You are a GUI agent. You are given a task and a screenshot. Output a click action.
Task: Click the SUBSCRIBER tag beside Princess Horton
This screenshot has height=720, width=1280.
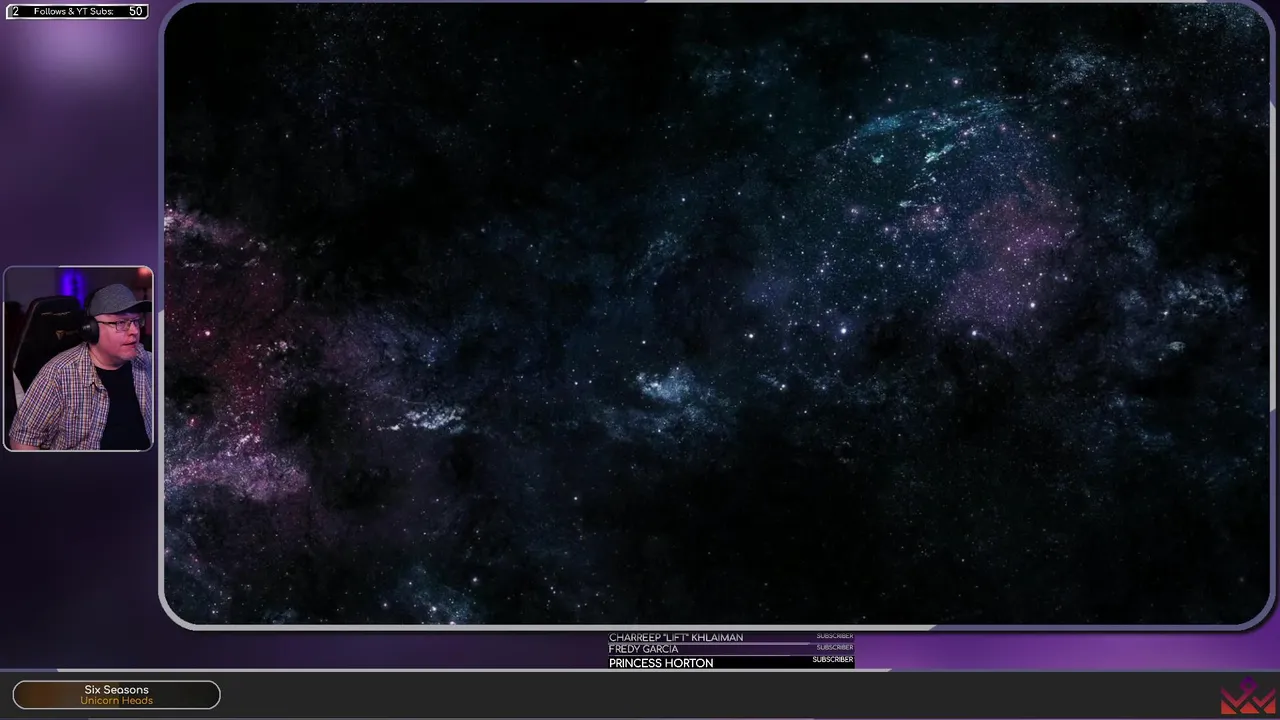833,660
